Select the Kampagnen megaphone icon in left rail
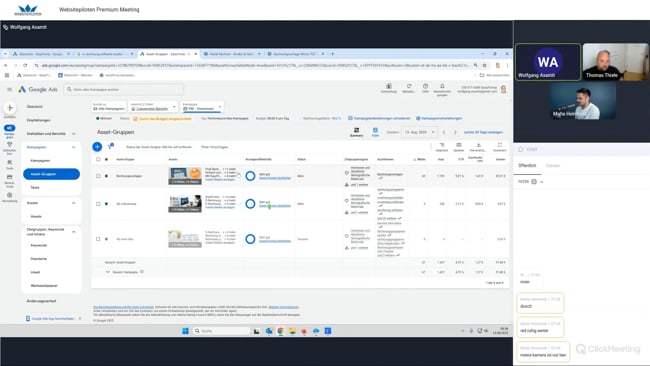Viewport: 650px width, 366px height. [10, 128]
